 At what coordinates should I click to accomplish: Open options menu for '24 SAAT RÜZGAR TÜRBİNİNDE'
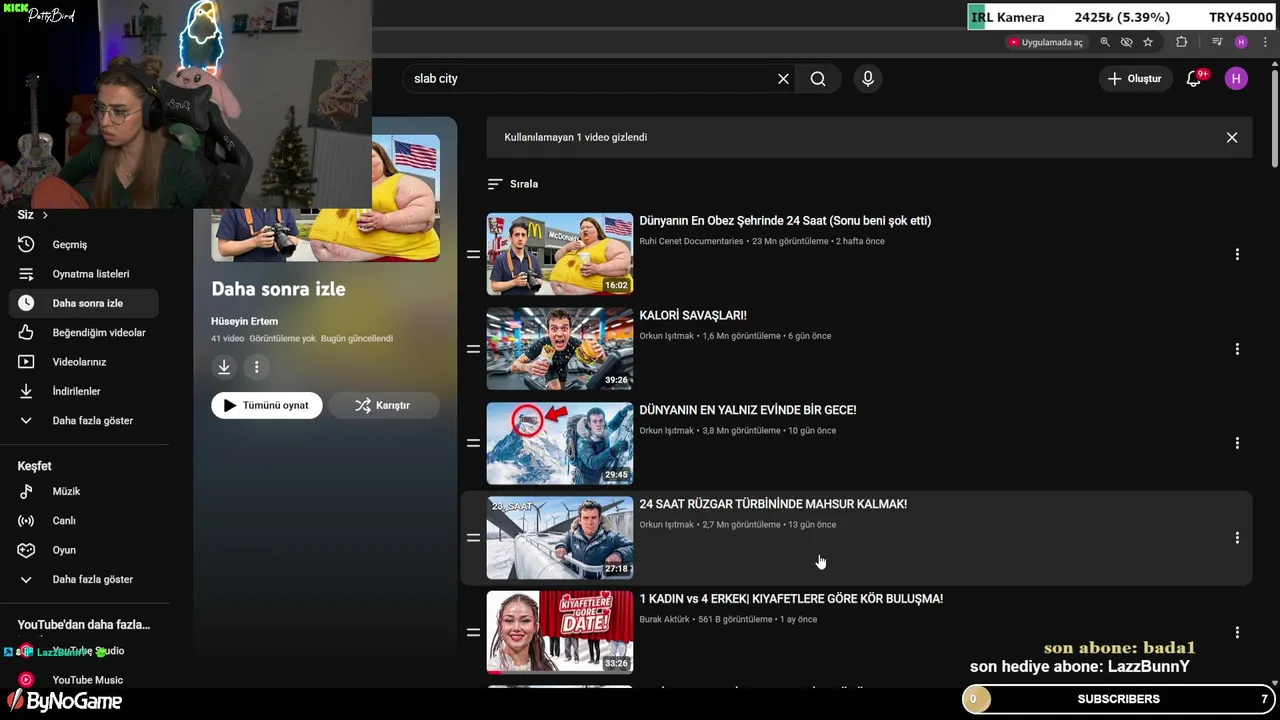pos(1237,538)
